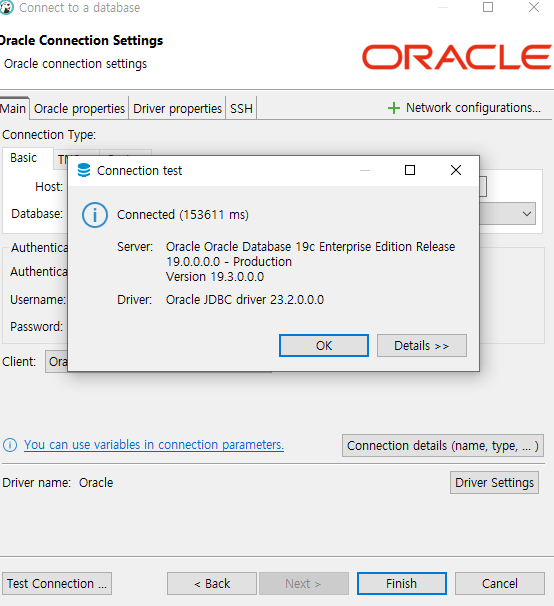Close the Connect to a database window
The image size is (554, 606).
534,7
